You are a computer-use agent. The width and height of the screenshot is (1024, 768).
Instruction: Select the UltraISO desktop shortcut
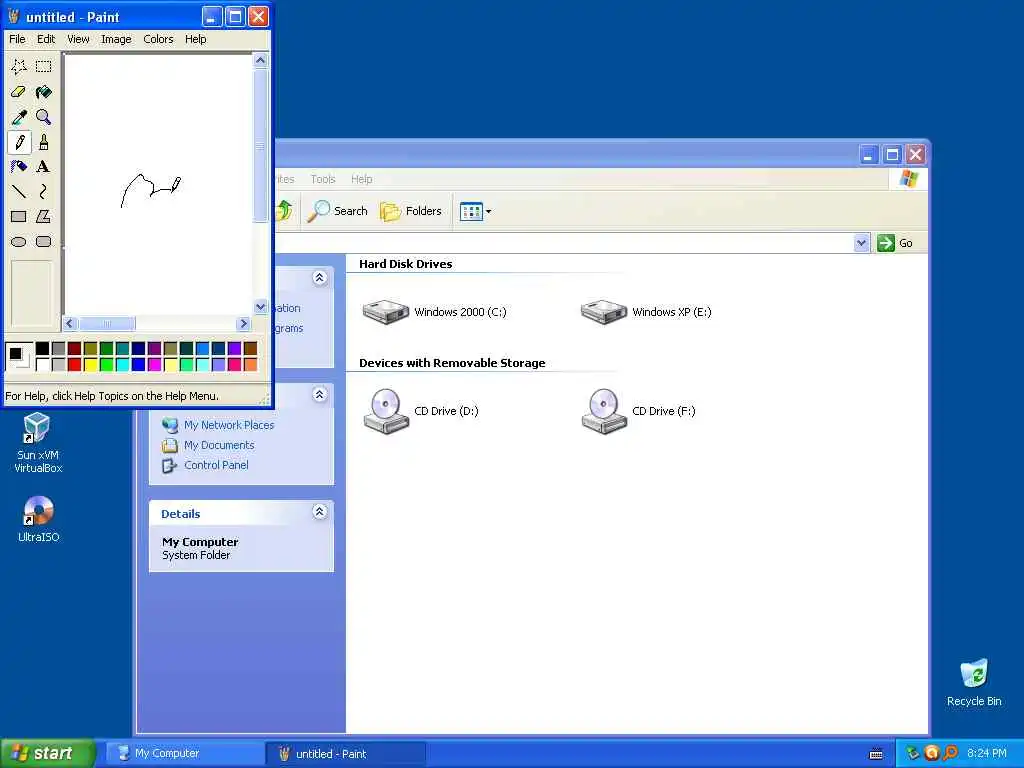point(38,519)
